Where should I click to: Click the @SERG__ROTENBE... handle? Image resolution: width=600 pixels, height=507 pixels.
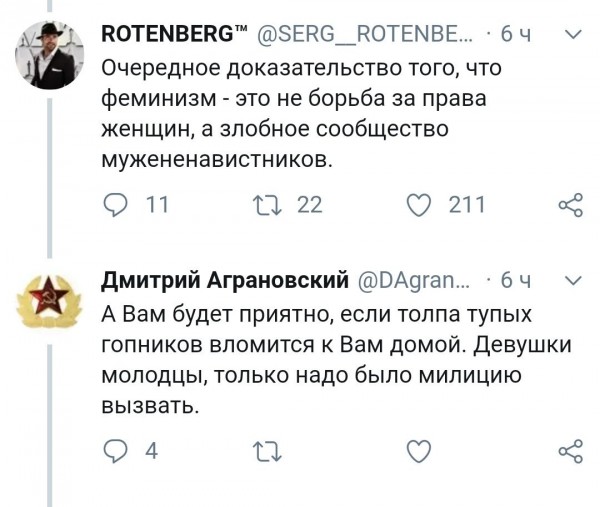[x=365, y=34]
